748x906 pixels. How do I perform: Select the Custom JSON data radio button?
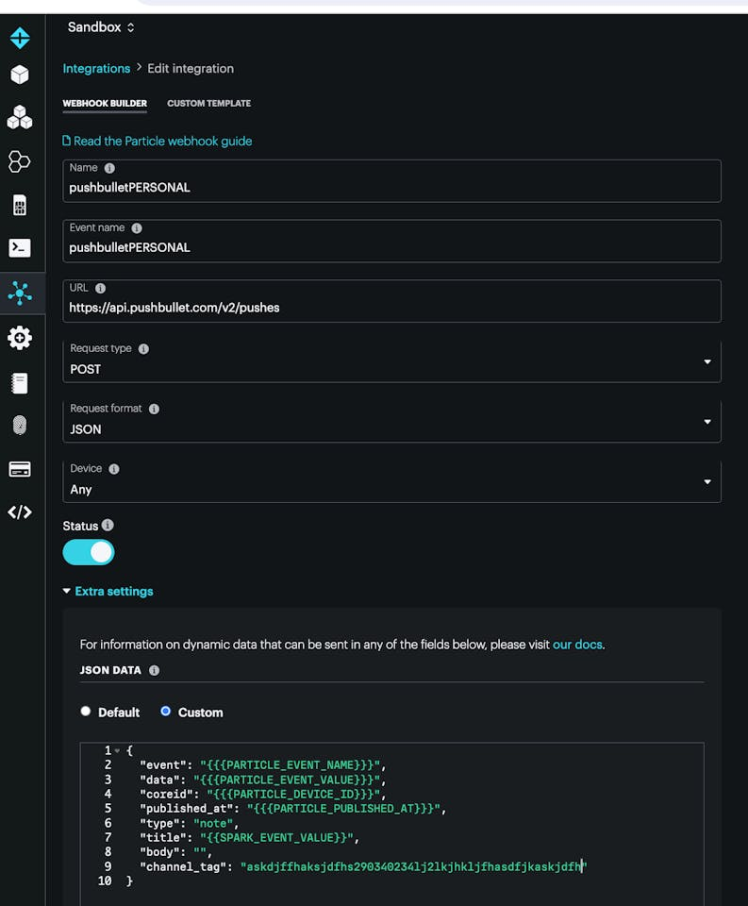166,712
